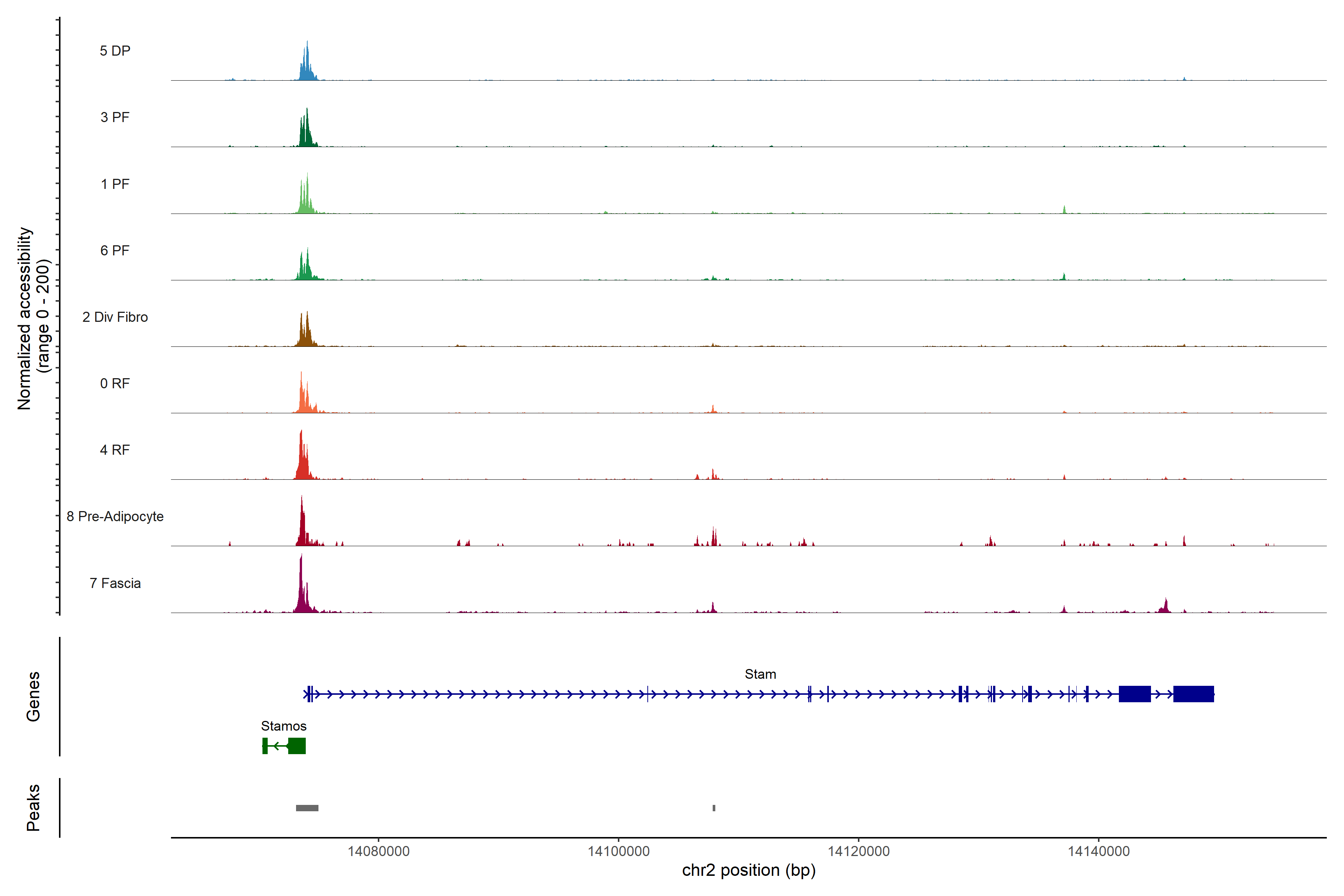Click the wide gray peak bar
The height and width of the screenshot is (896, 1344).
[x=307, y=808]
